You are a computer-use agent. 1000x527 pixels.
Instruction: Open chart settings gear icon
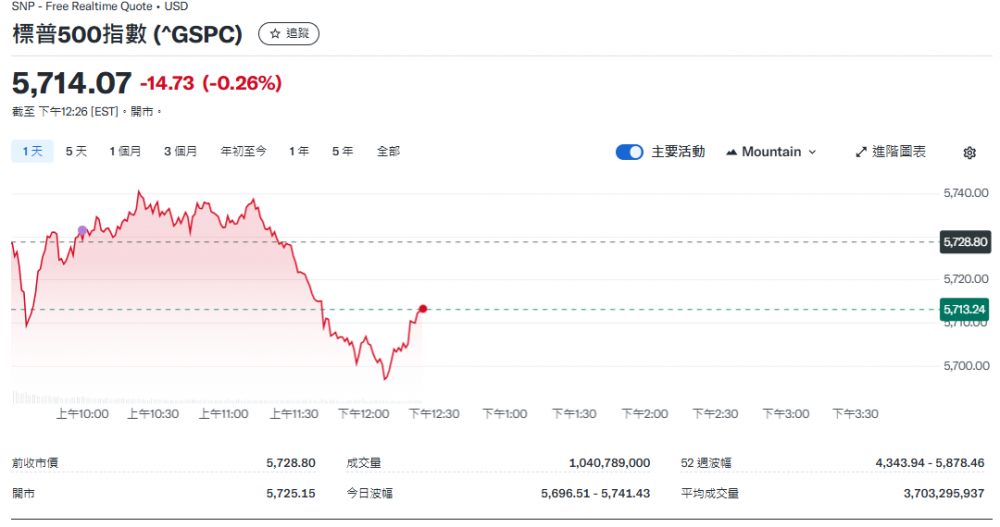[969, 153]
